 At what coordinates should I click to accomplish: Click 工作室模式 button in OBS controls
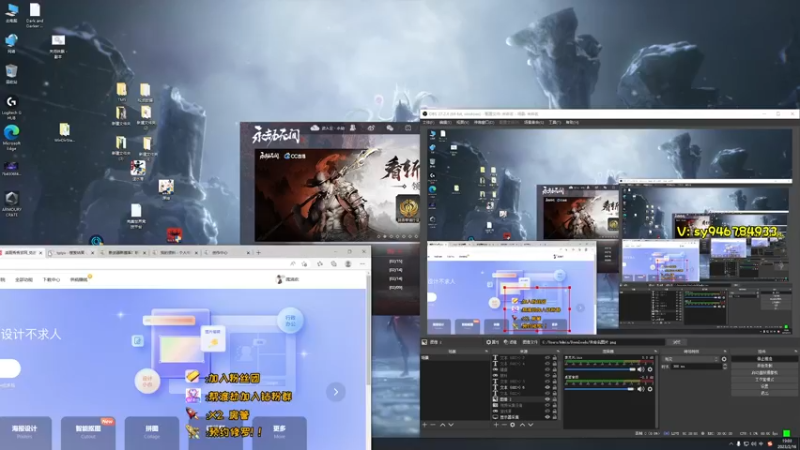point(765,380)
